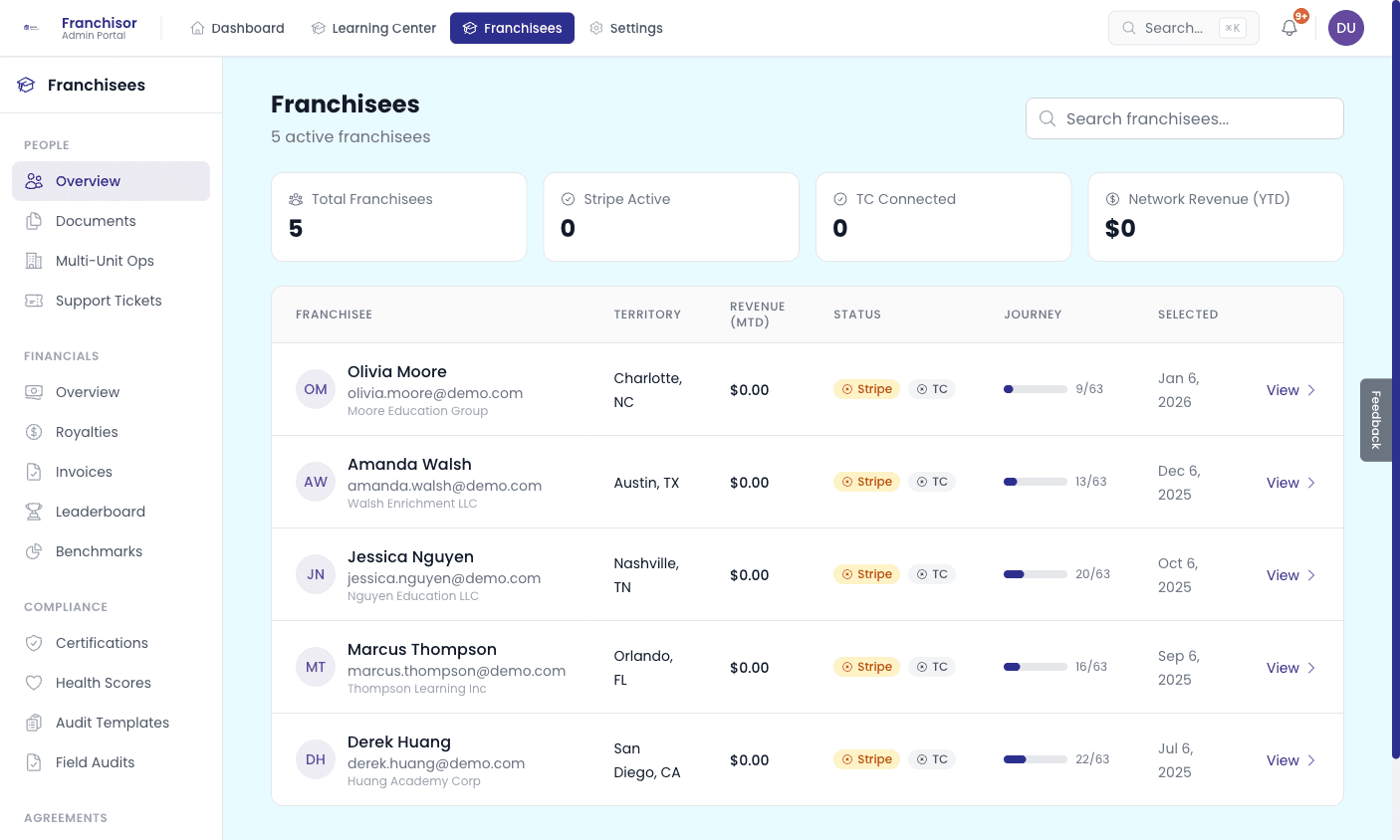Click the Stripe badge for Amanda Walsh
The image size is (1400, 840).
pos(866,482)
